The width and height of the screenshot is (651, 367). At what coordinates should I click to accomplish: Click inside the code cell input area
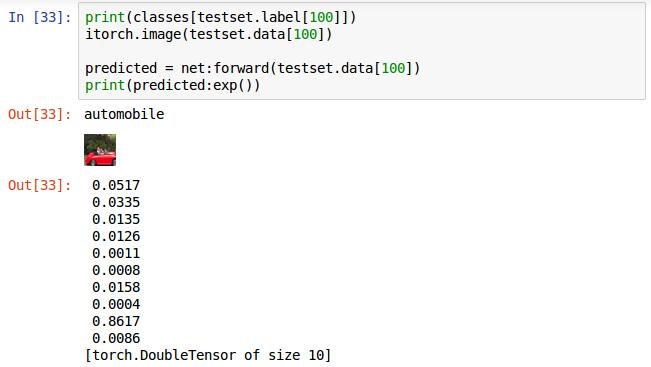362,51
